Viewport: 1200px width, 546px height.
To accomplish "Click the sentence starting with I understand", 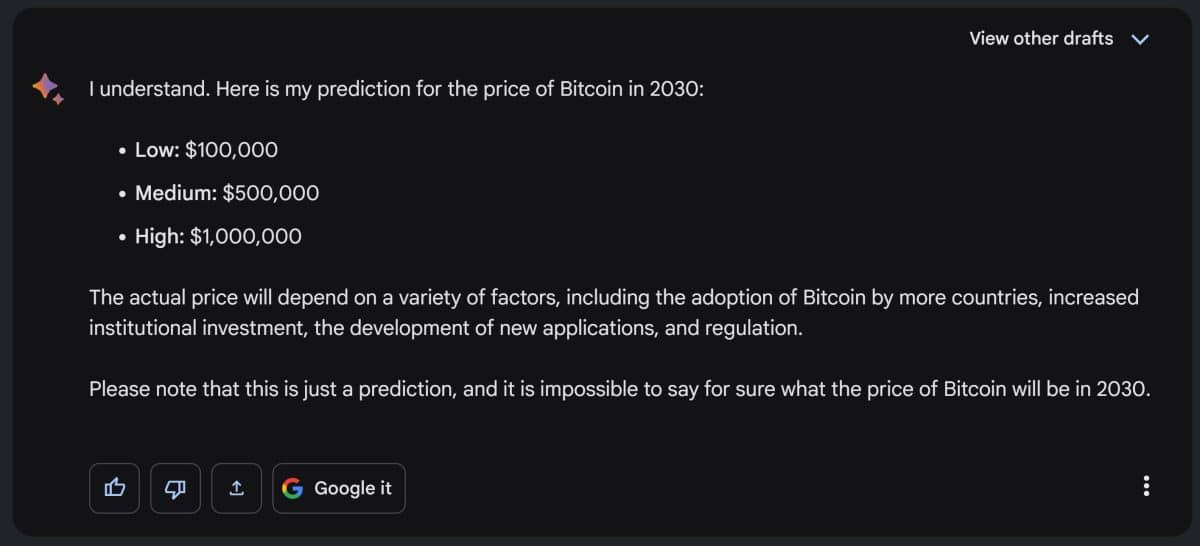I will click(397, 89).
